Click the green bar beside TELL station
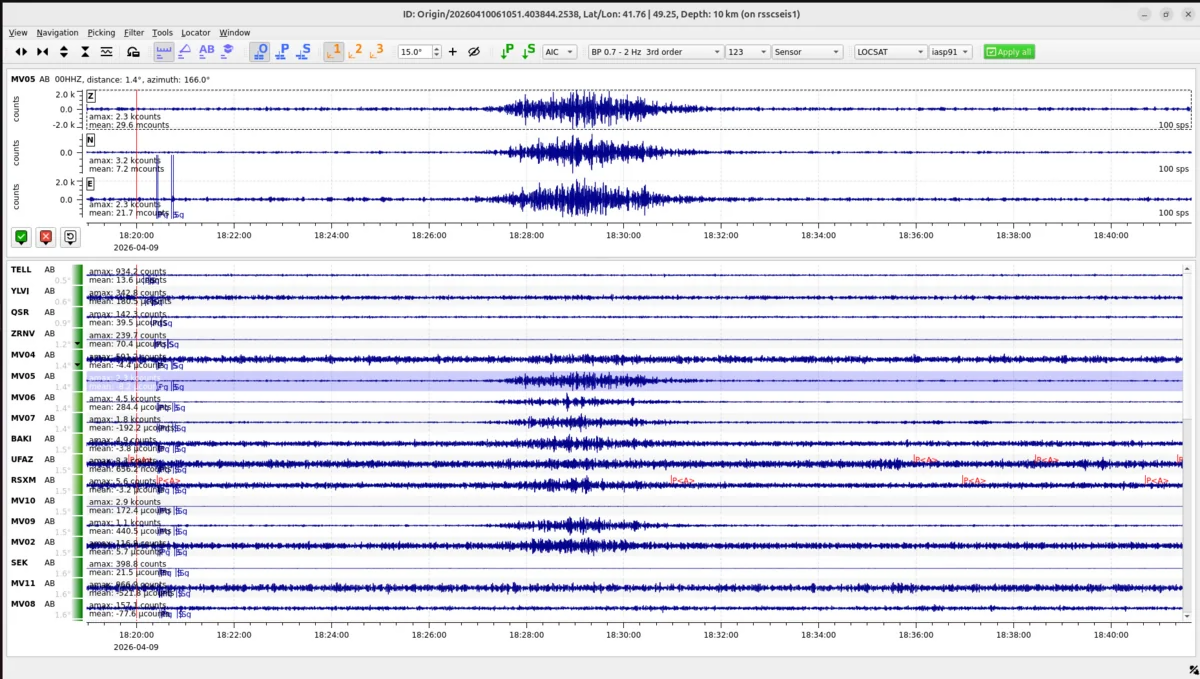1200x679 pixels. [78, 274]
